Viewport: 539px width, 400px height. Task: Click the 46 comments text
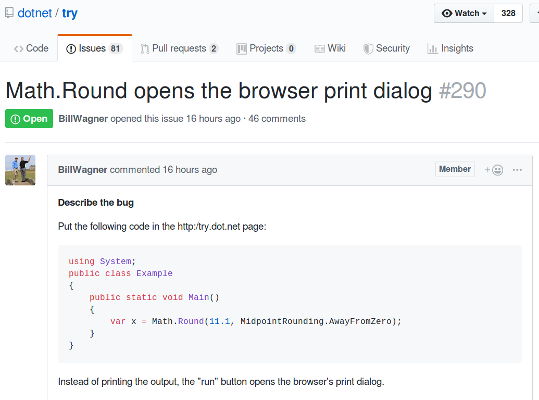point(277,119)
